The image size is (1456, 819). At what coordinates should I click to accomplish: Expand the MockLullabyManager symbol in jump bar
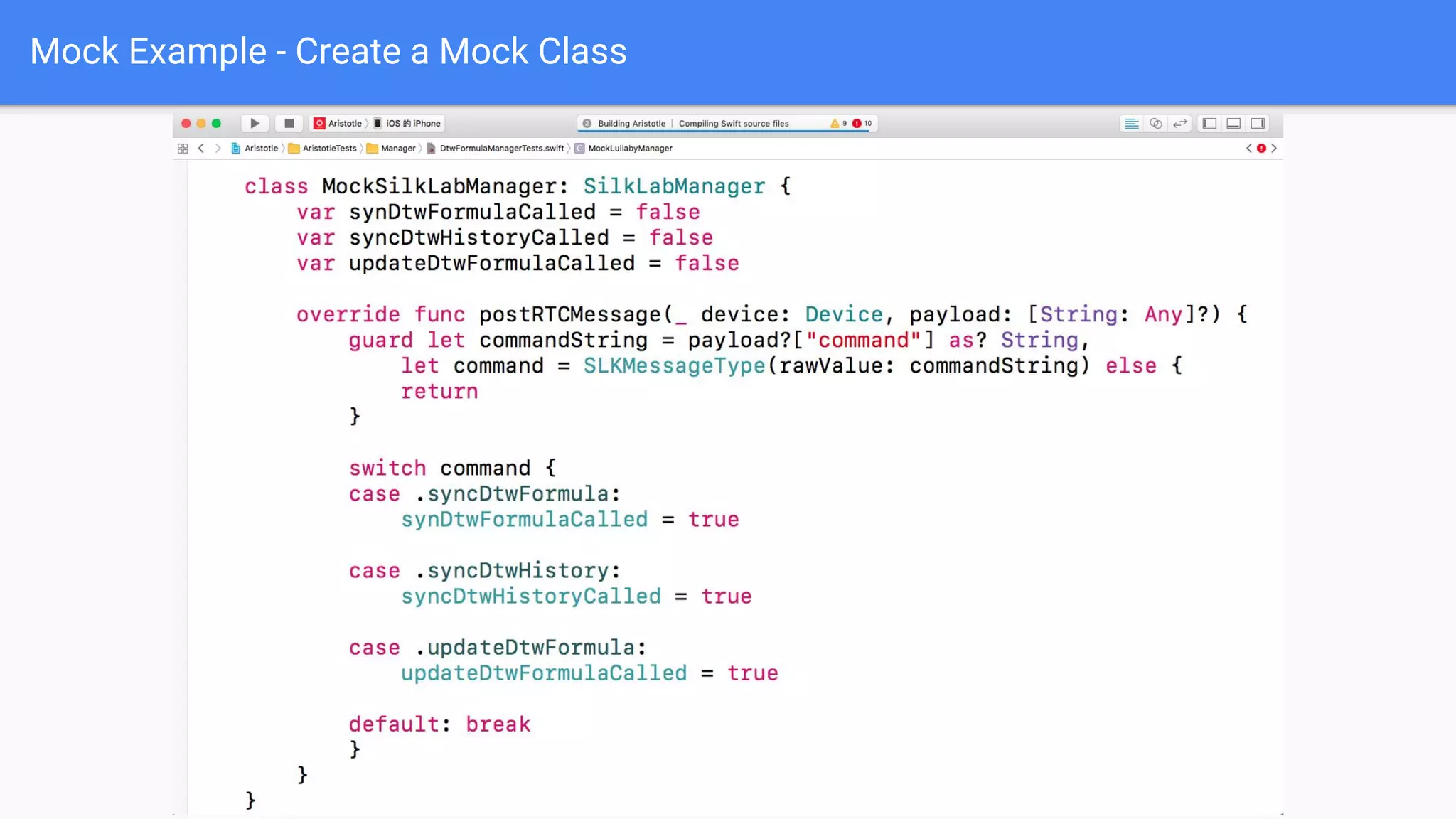pos(630,149)
